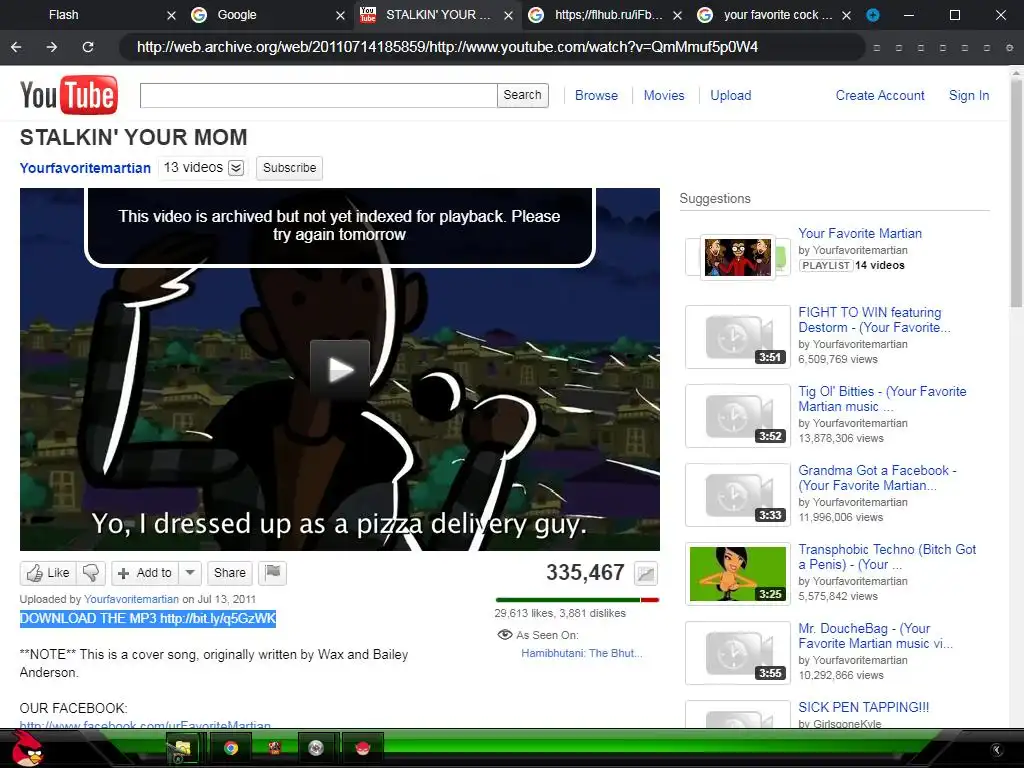
Task: Click the thumbs-up Like button
Action: pyautogui.click(x=48, y=573)
